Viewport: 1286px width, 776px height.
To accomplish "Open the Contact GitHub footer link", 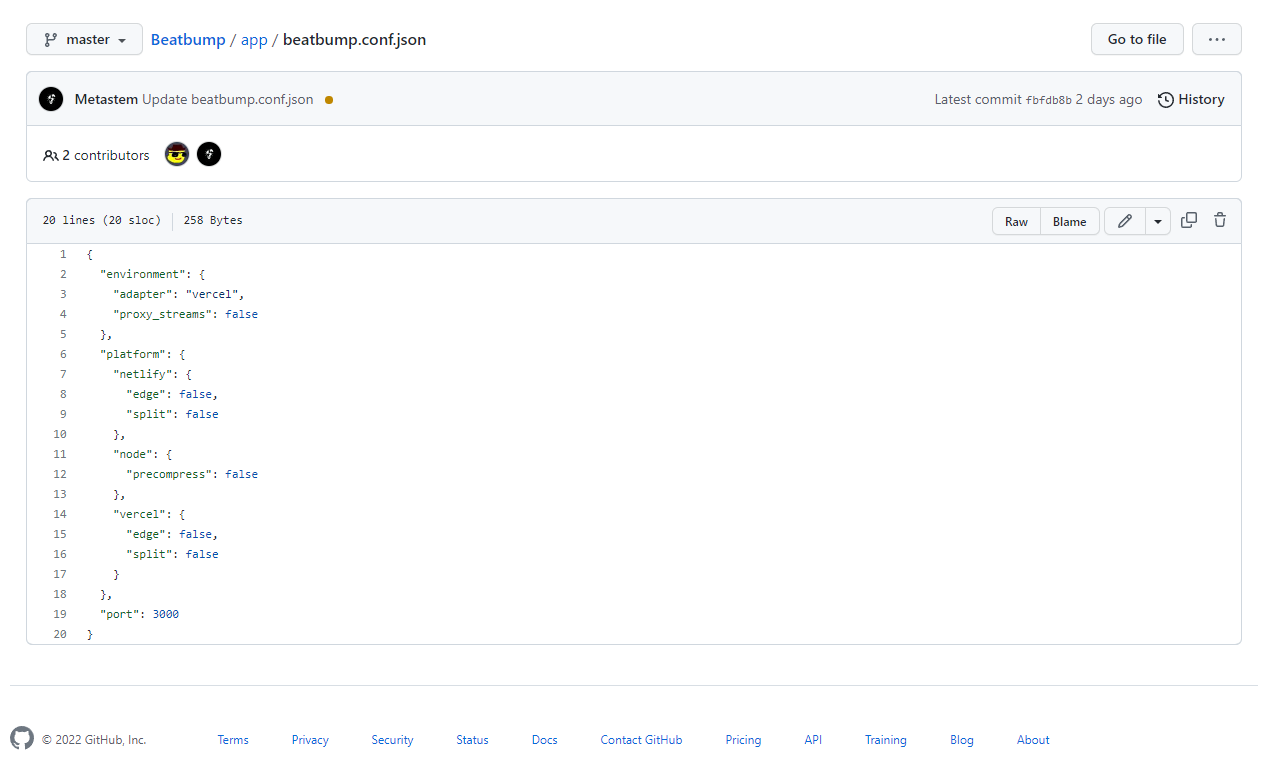I will (x=641, y=740).
